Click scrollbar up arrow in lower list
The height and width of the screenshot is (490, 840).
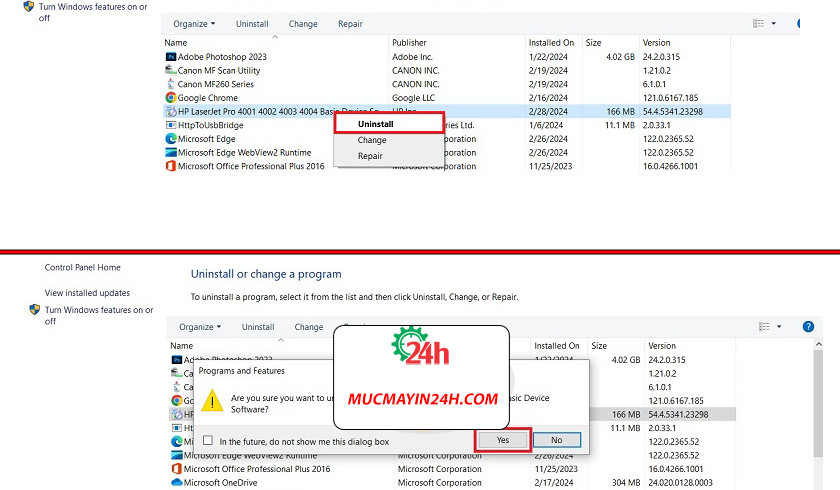[818, 344]
